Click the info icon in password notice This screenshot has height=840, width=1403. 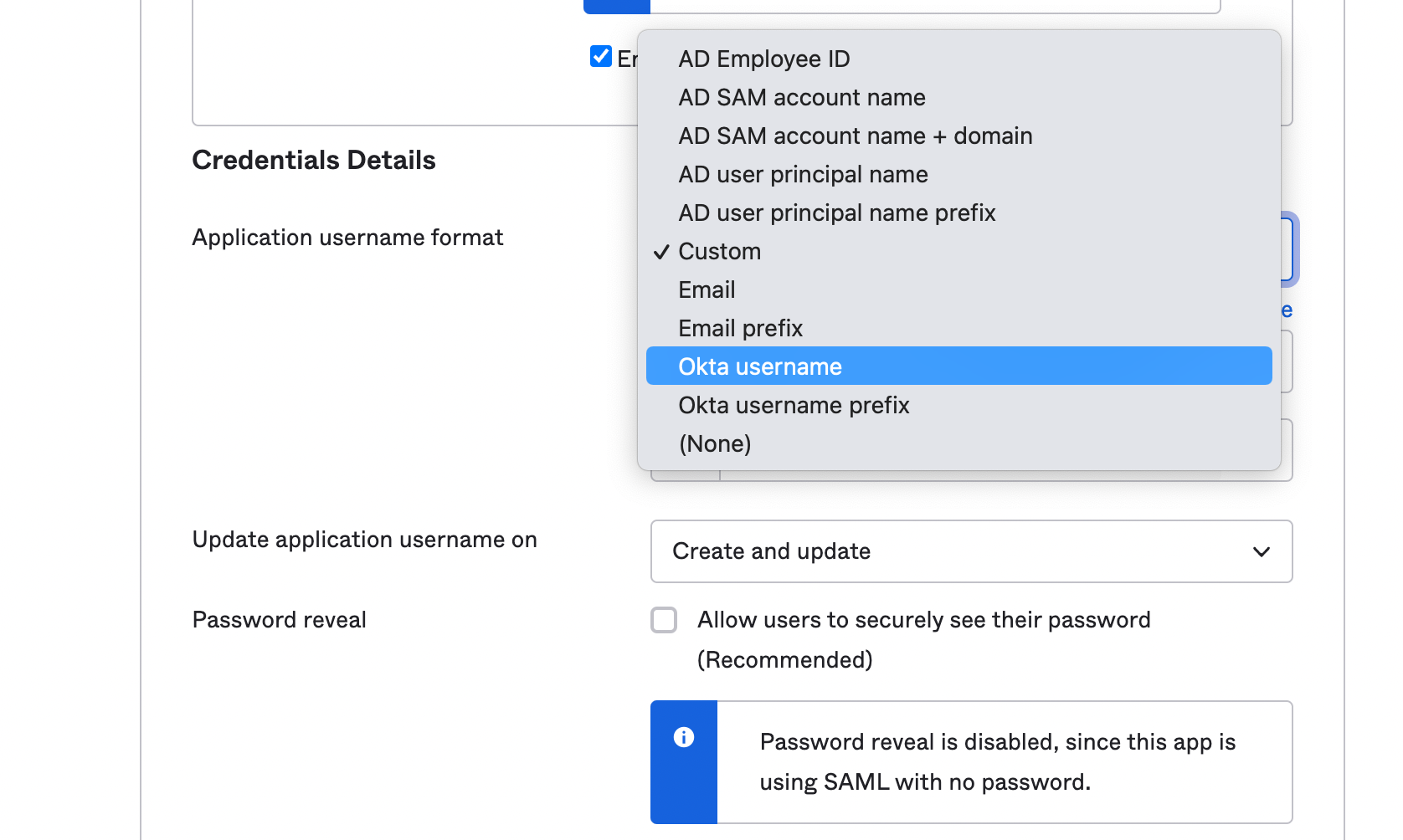point(684,737)
